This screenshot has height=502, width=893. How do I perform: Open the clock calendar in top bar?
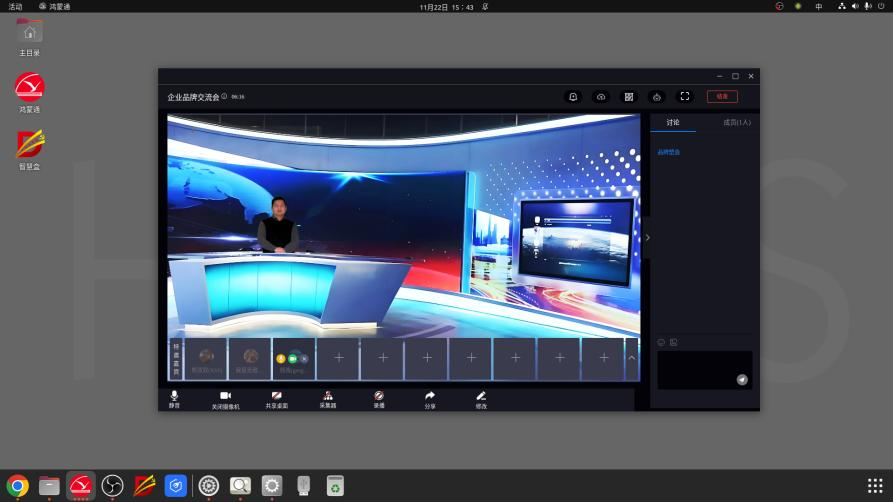click(x=446, y=7)
